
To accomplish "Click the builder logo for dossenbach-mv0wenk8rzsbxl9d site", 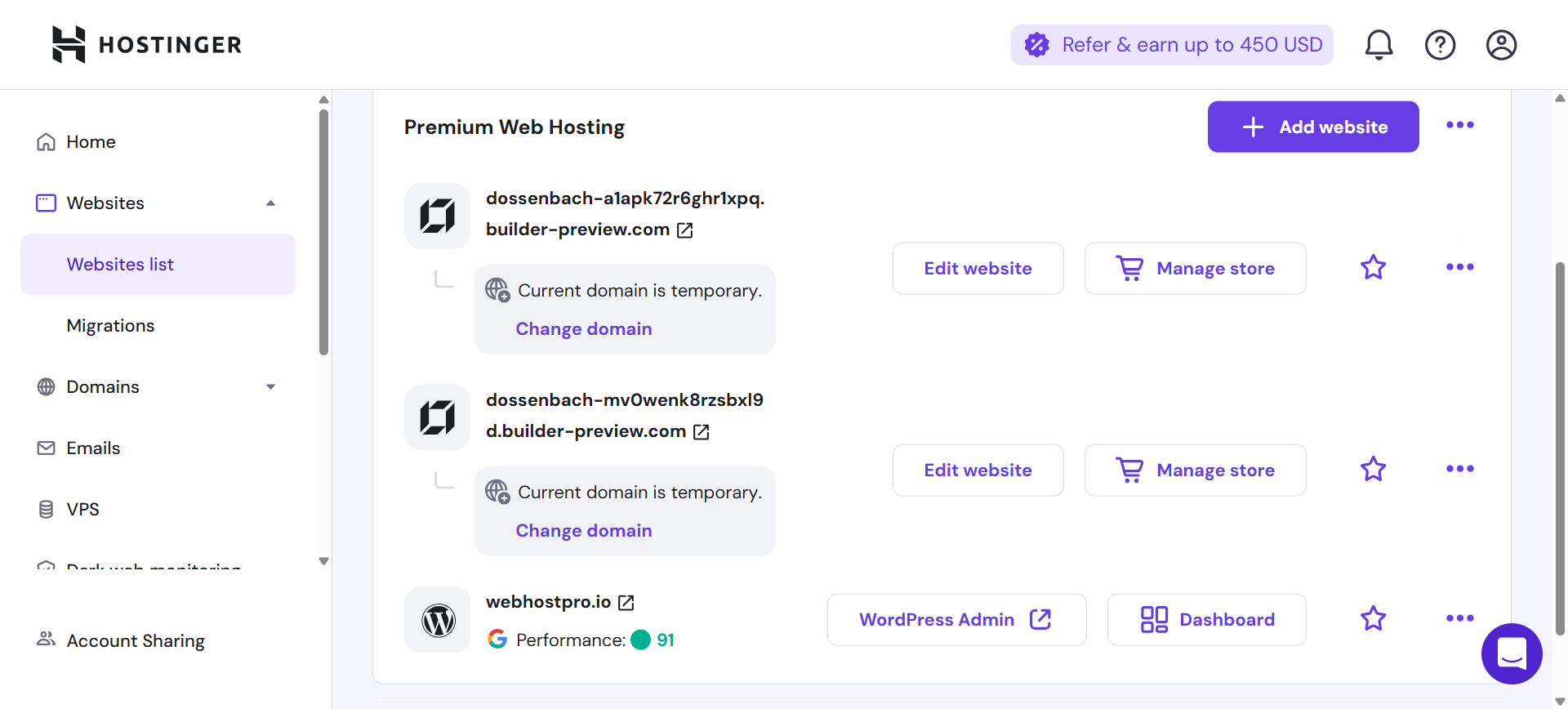I will point(437,417).
